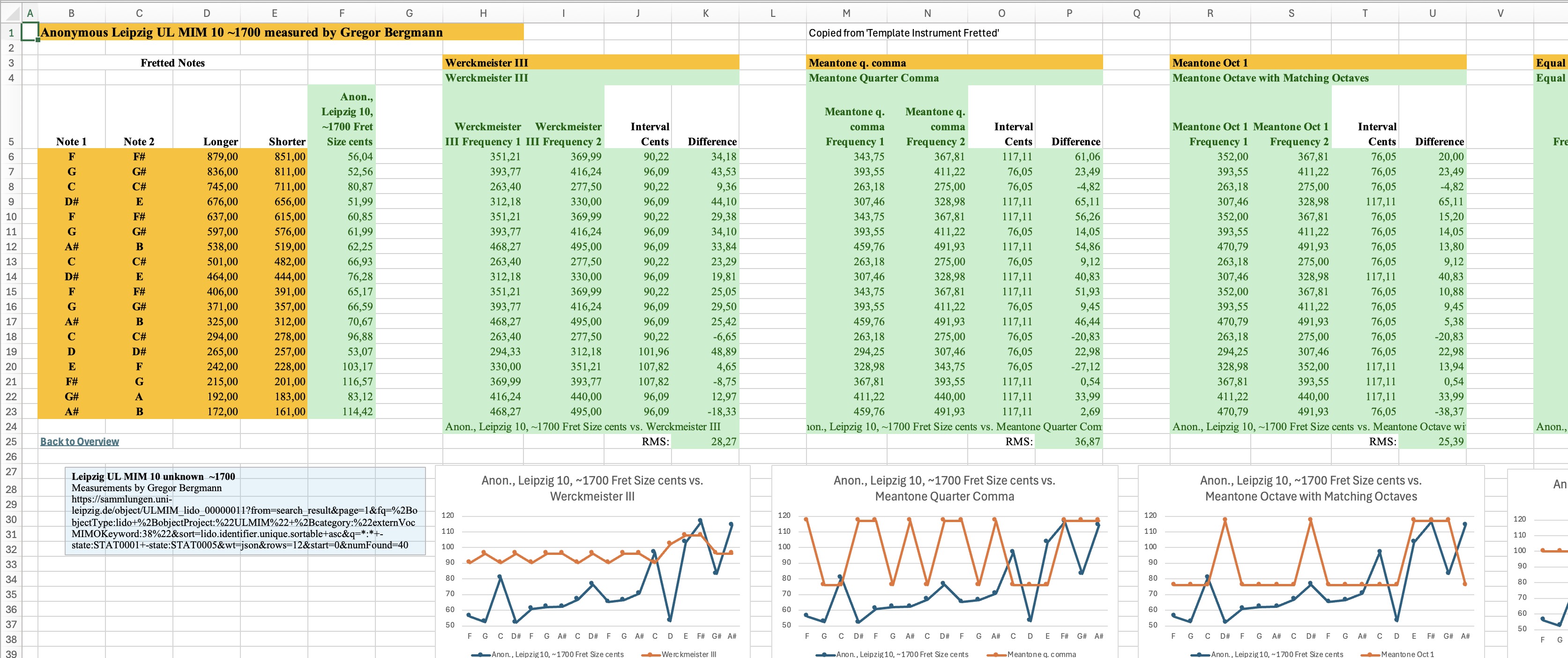Viewport: 1568px width, 658px height.
Task: Select column K header
Action: (705, 13)
